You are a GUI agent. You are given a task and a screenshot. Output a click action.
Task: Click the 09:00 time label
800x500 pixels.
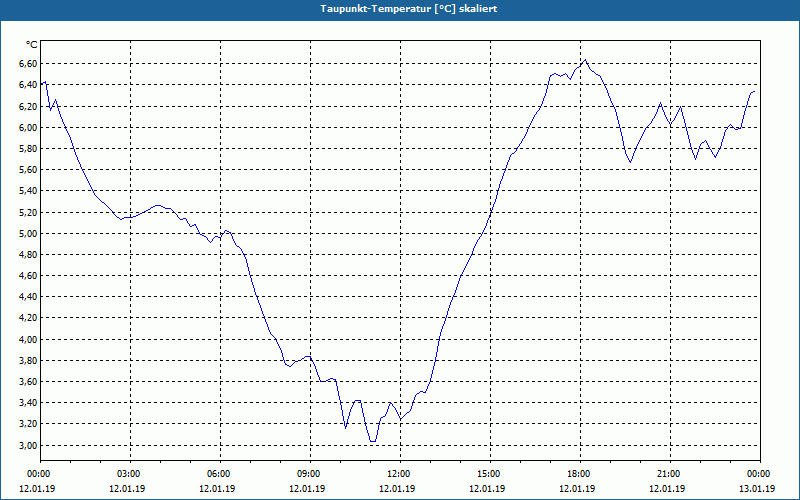tap(310, 474)
